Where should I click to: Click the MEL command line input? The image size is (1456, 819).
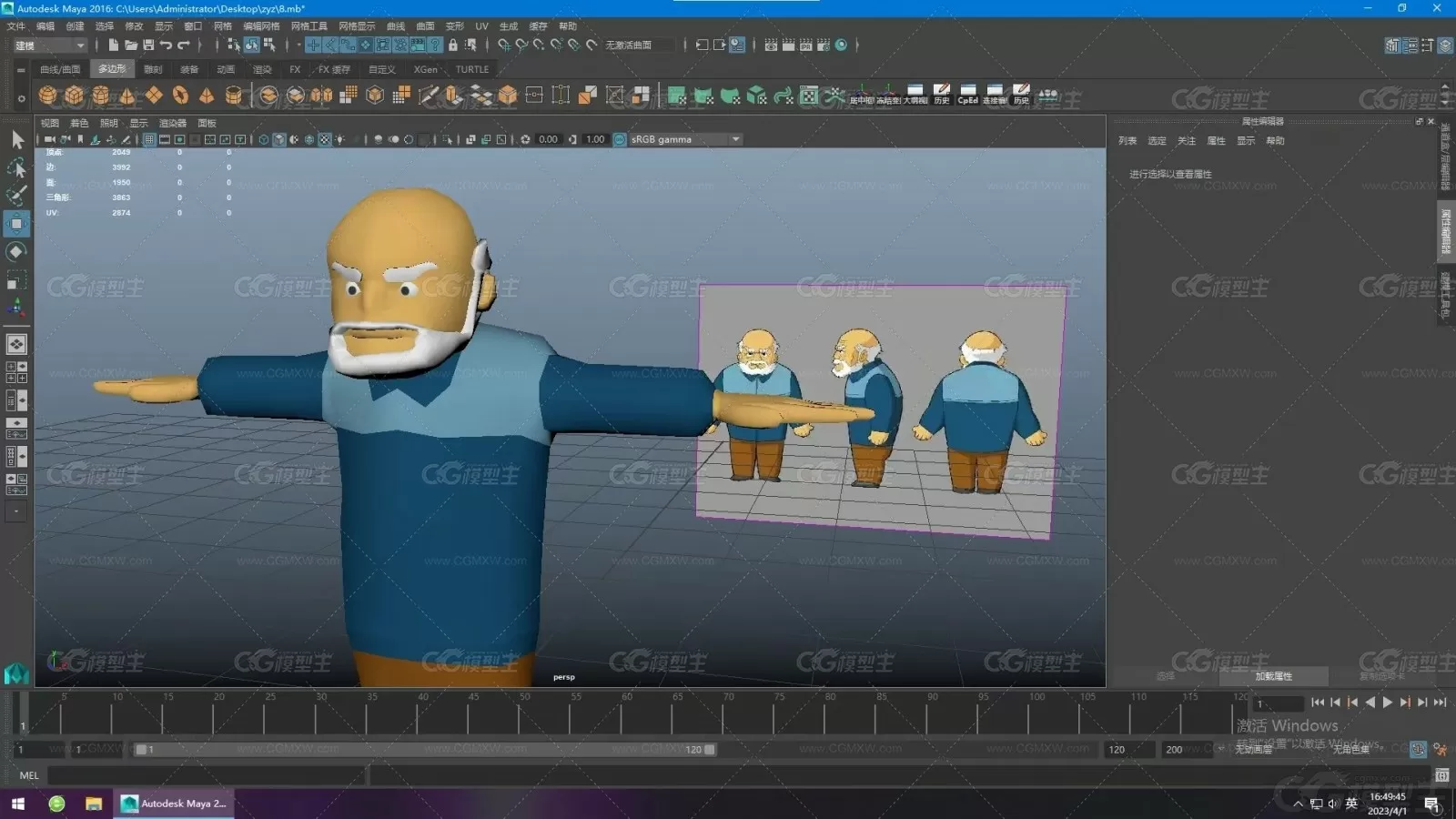207,775
